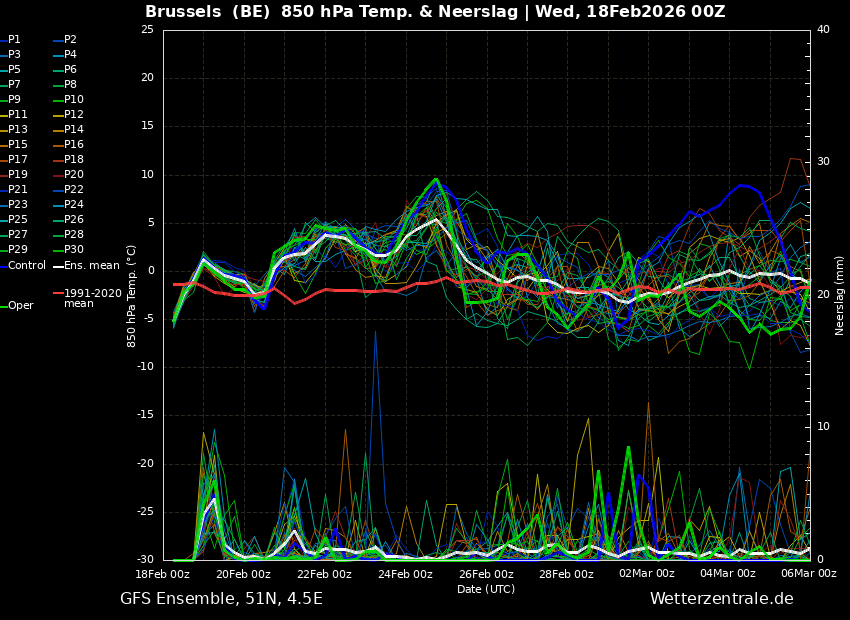Click the 1991-2020 mean legend entry
850x620 pixels.
tap(86, 299)
